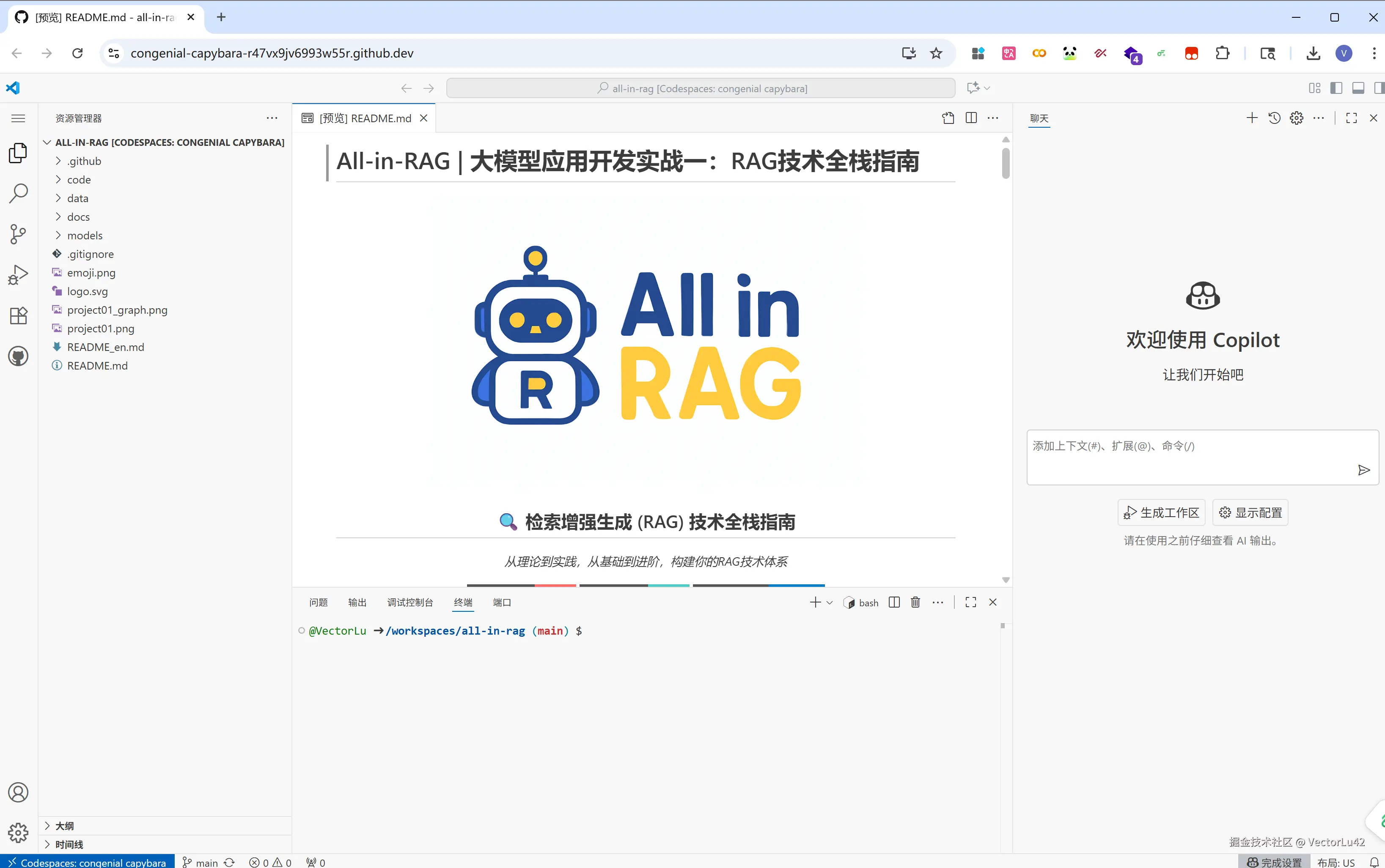Viewport: 1385px width, 868px height.
Task: Open the Run and Debug view
Action: point(18,274)
